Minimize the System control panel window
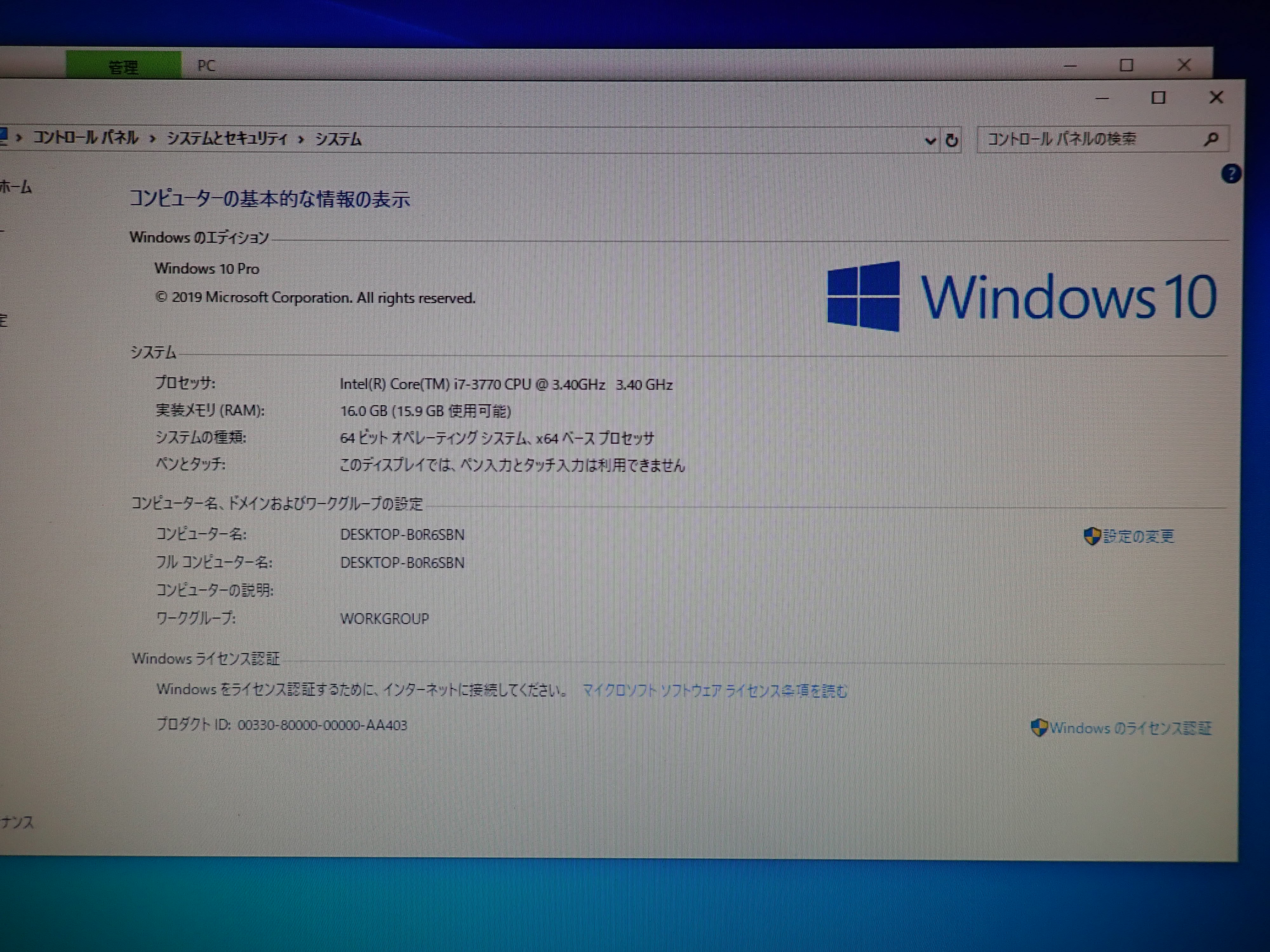Viewport: 1270px width, 952px height. (x=1102, y=98)
